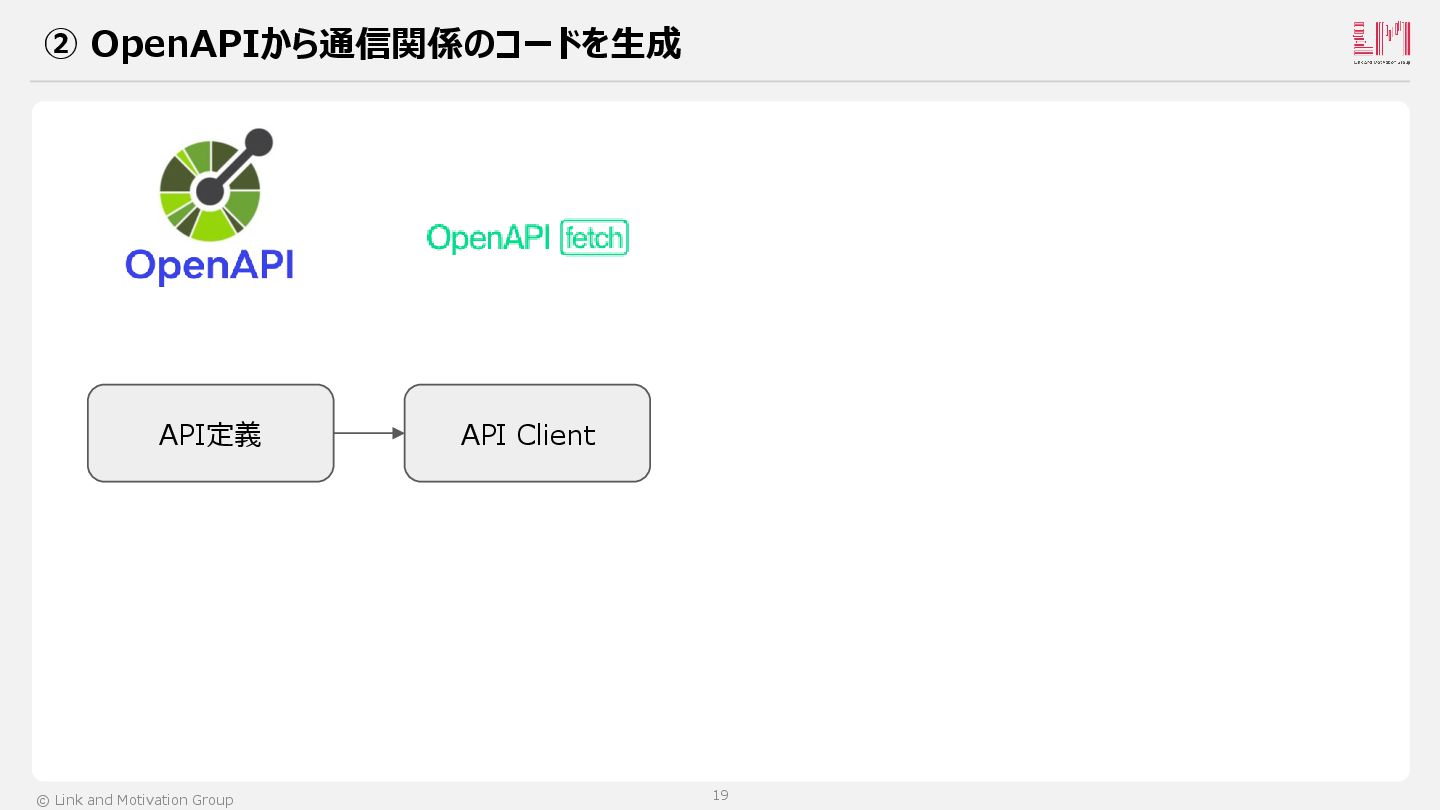
Task: Select the API定義 box
Action: tap(211, 433)
